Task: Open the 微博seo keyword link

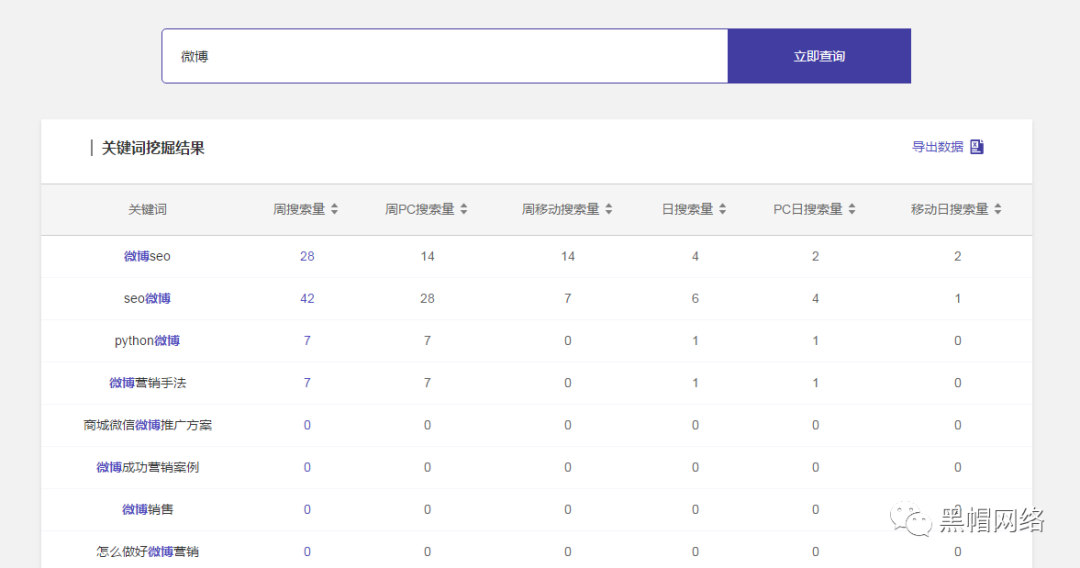Action: (x=147, y=256)
